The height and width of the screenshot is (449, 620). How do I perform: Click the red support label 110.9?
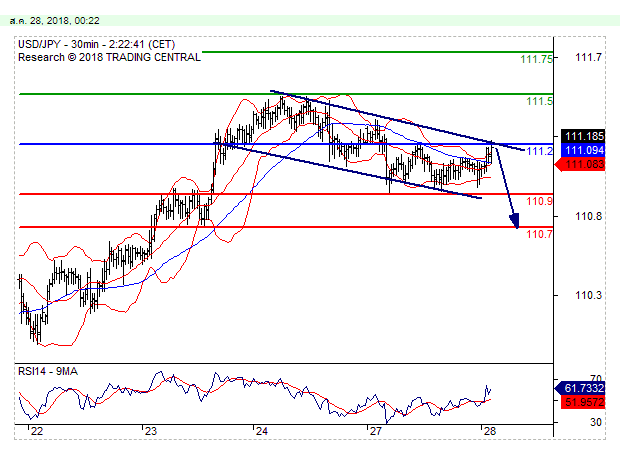click(539, 201)
